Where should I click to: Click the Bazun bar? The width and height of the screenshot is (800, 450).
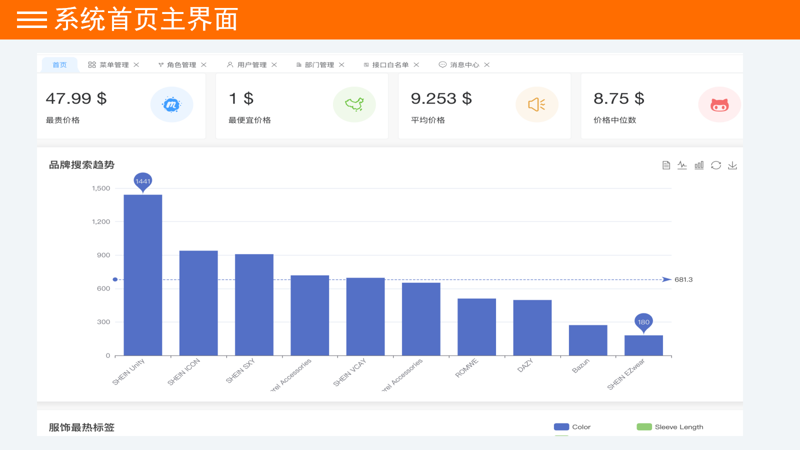[x=588, y=340]
